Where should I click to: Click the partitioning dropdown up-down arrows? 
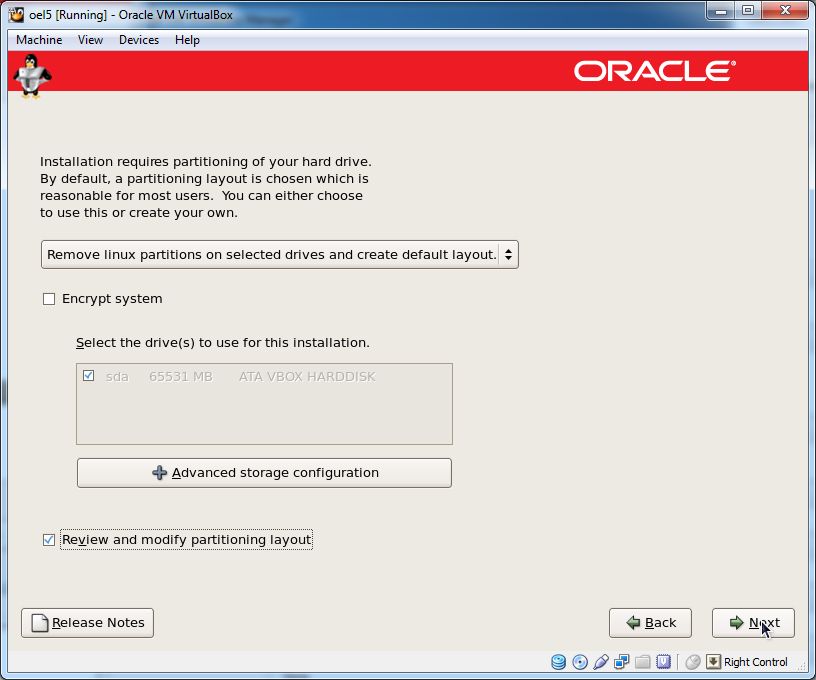(x=508, y=254)
